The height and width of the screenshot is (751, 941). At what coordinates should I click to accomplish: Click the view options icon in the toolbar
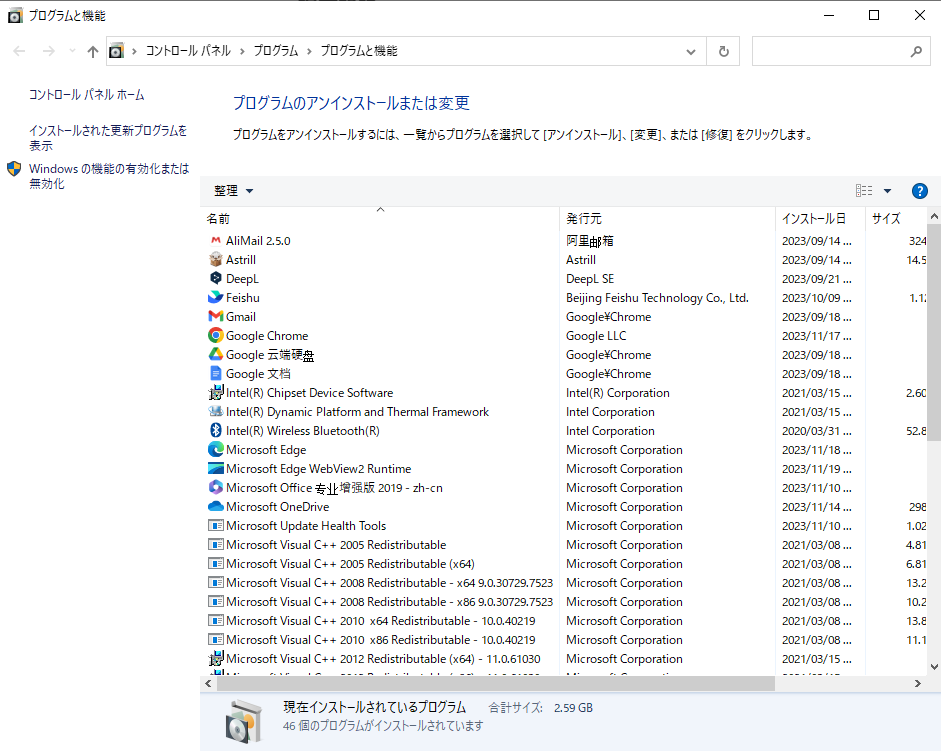(x=864, y=190)
